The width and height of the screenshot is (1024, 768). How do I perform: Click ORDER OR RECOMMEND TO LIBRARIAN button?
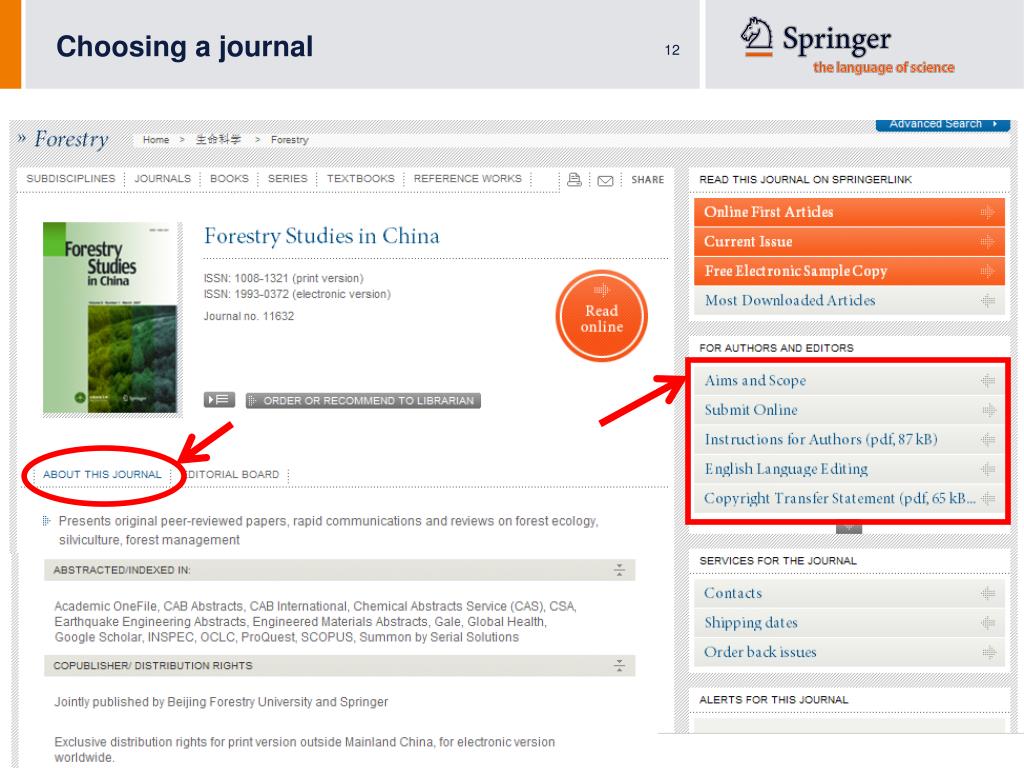363,400
